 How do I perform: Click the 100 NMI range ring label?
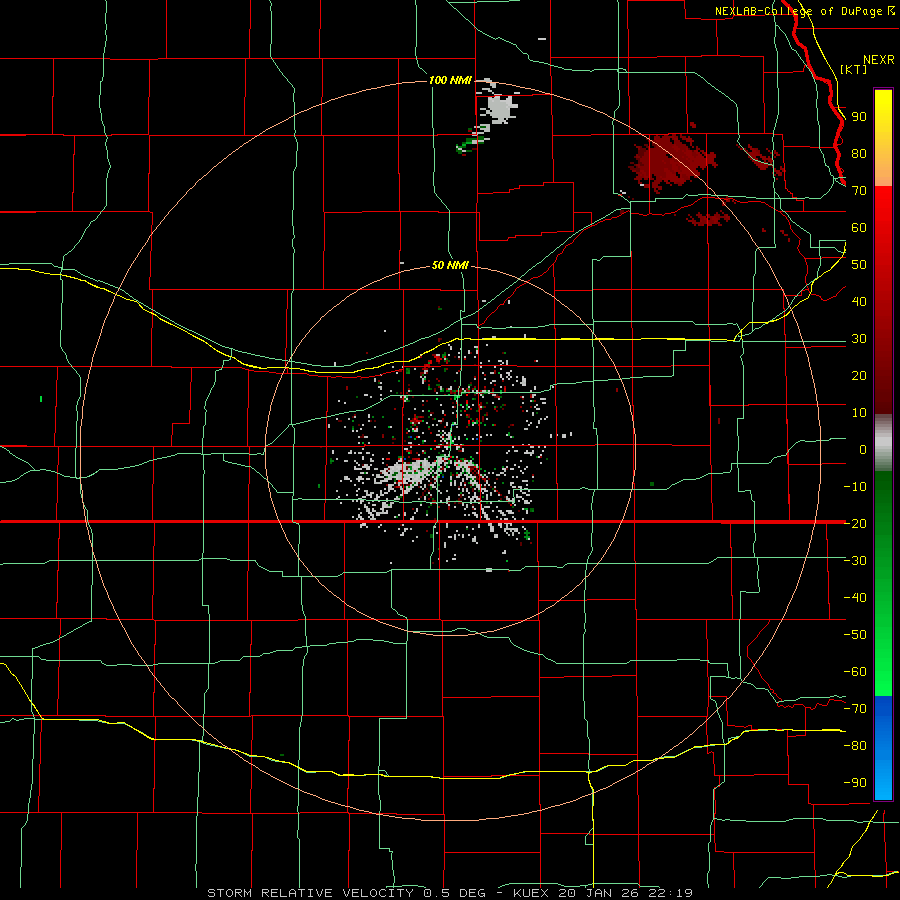(x=450, y=80)
